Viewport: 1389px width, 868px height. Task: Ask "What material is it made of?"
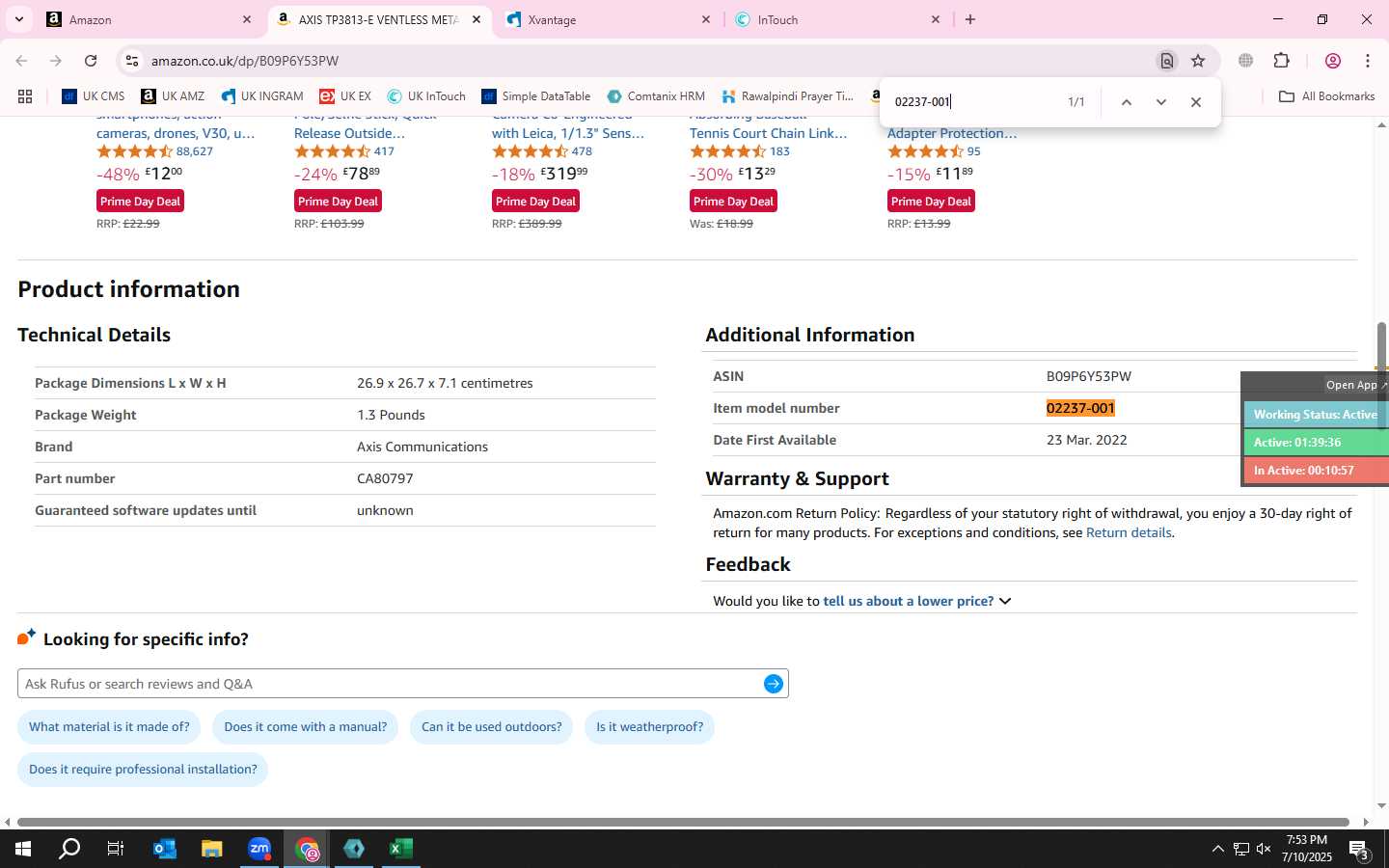tap(109, 727)
